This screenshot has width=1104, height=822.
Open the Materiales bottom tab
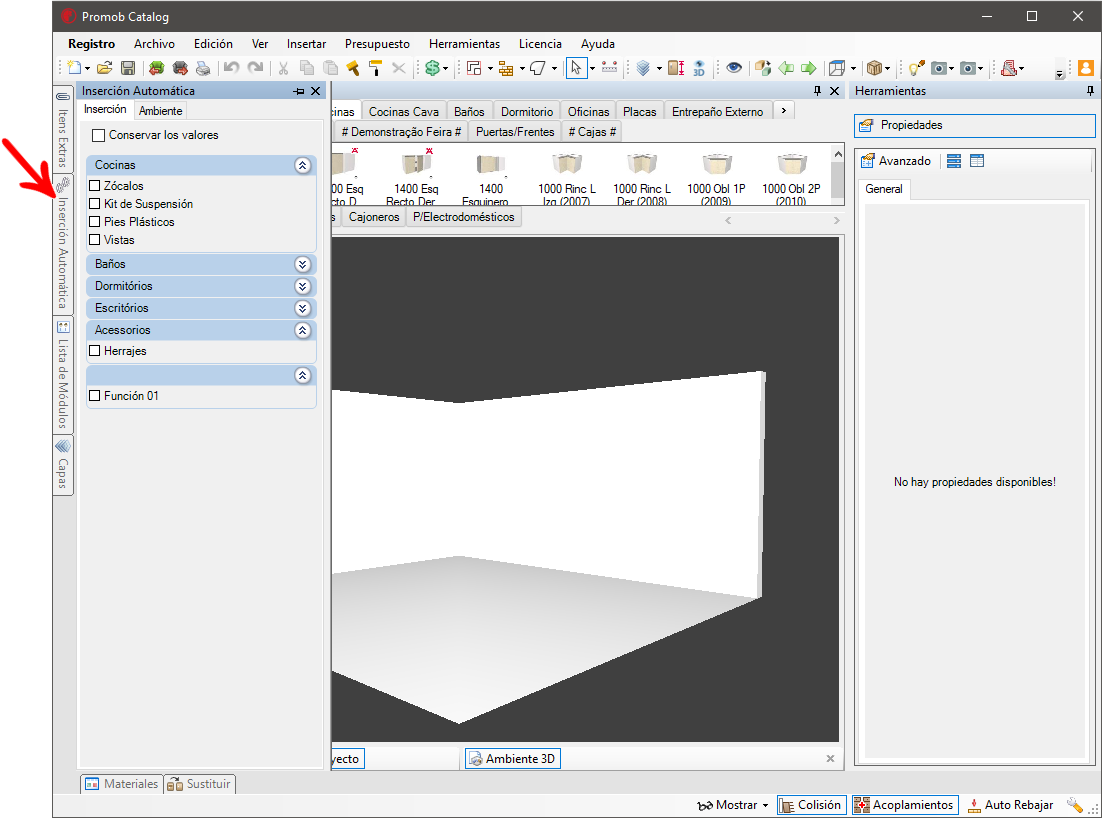tap(122, 784)
